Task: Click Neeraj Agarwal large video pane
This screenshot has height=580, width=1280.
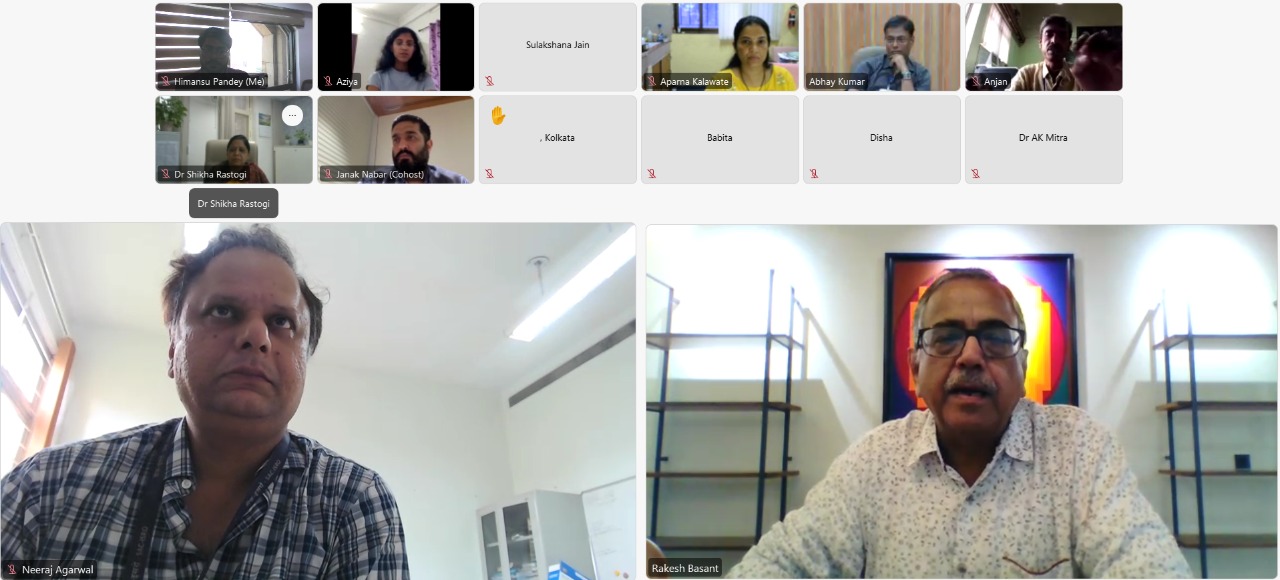Action: coord(318,401)
